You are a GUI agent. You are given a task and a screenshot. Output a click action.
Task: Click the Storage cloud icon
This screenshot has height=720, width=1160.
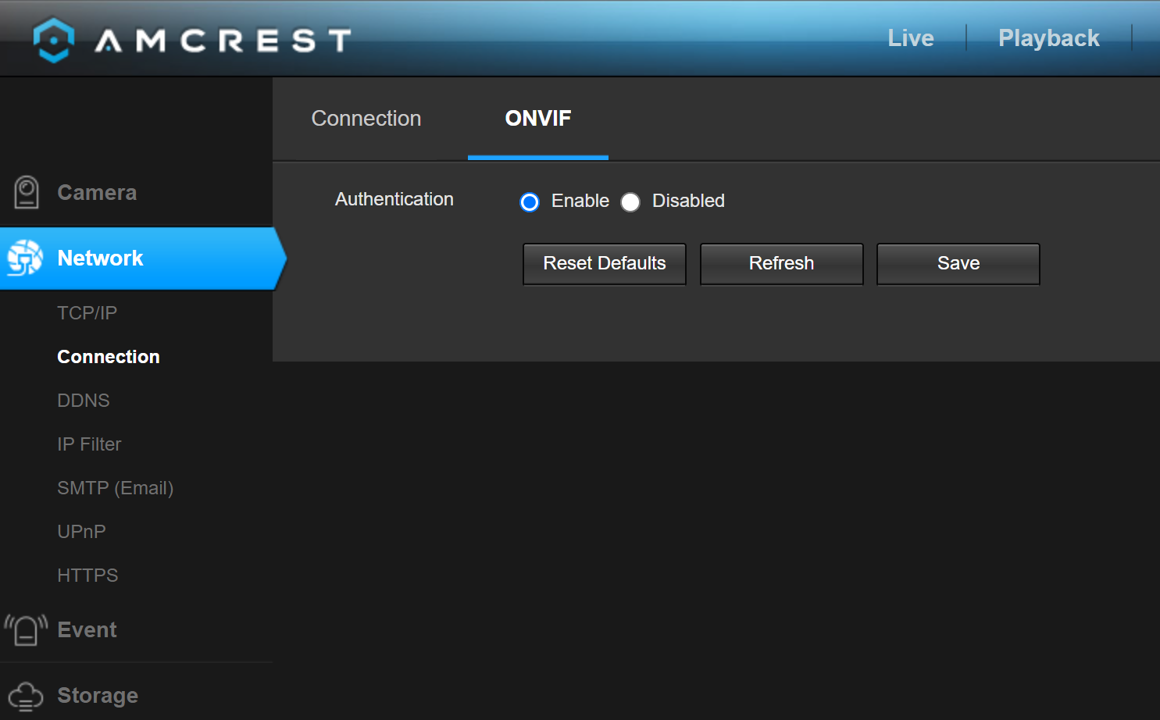[x=26, y=696]
